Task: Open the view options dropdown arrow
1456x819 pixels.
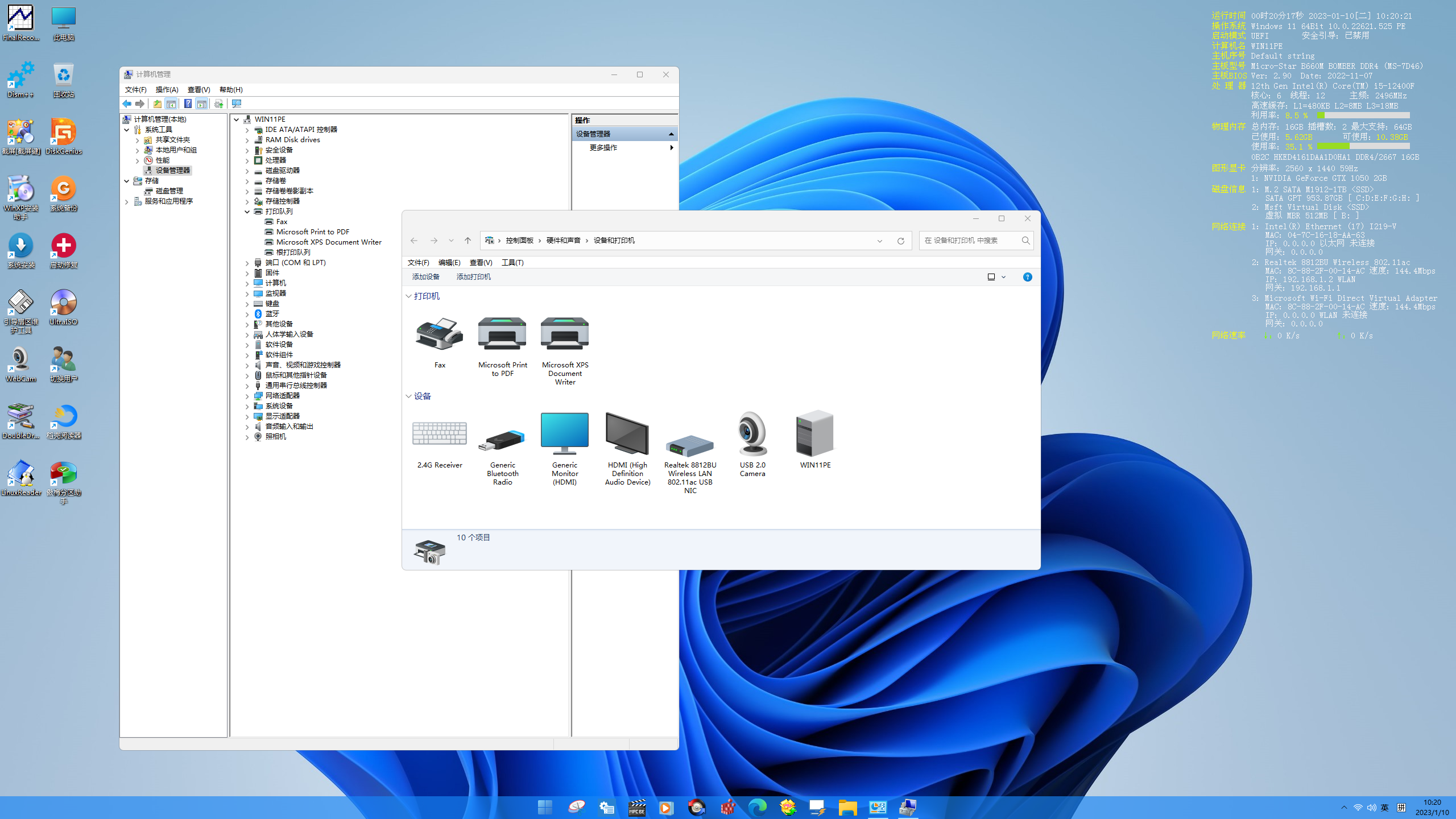Action: [x=1004, y=277]
